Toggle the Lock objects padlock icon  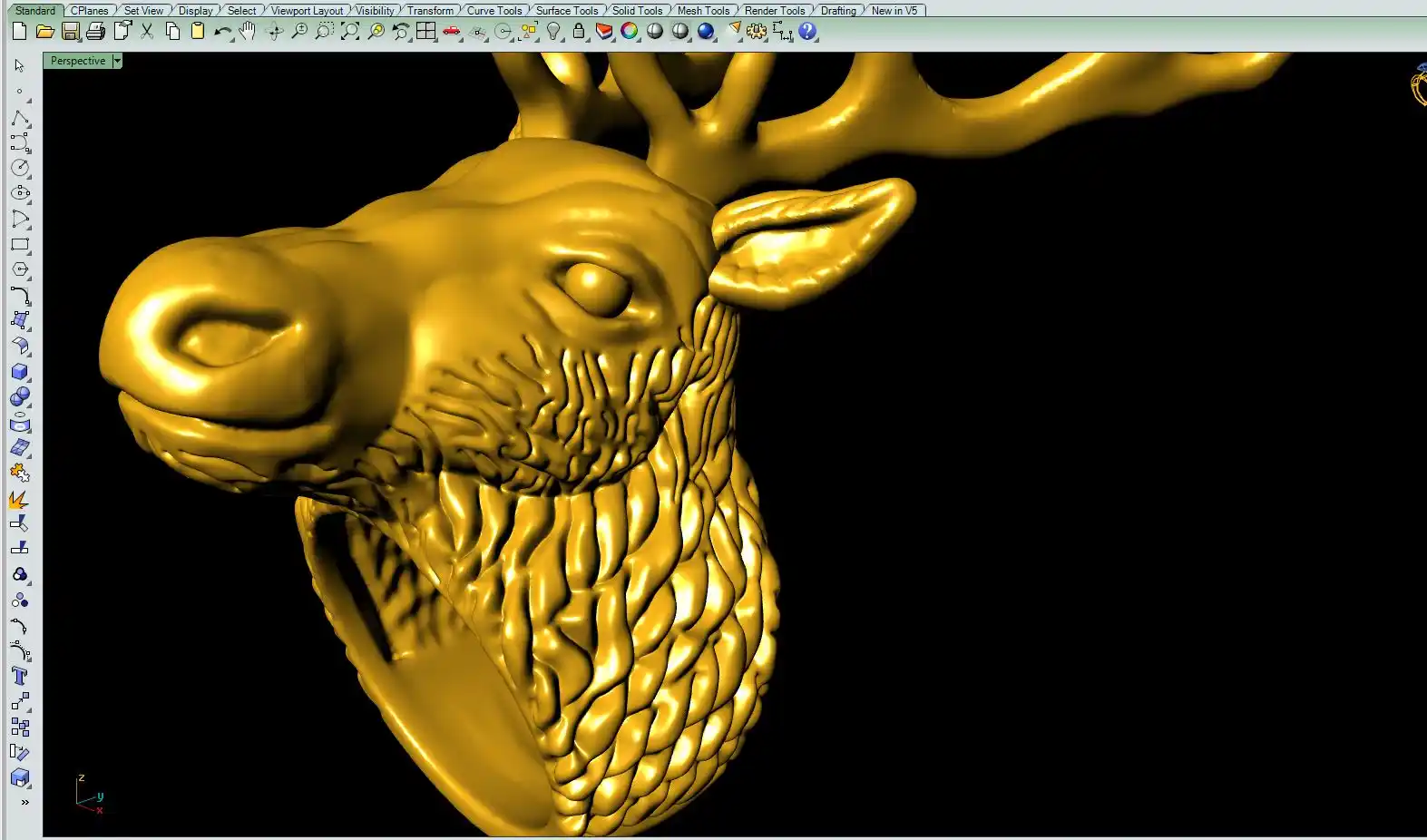click(x=579, y=32)
